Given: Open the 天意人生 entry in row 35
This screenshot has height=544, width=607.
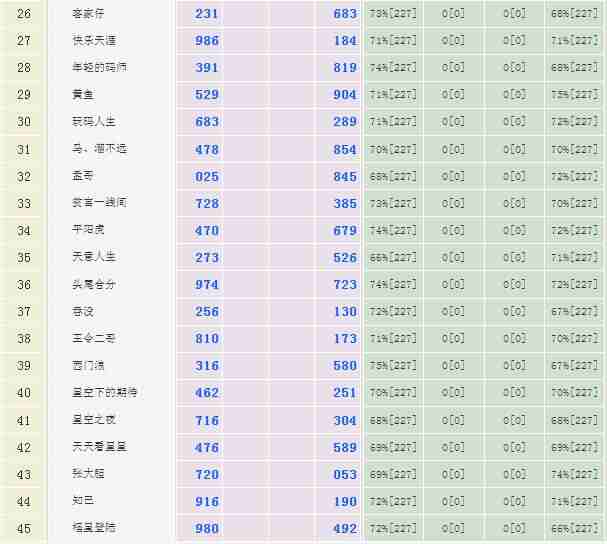Looking at the screenshot, I should [x=94, y=257].
